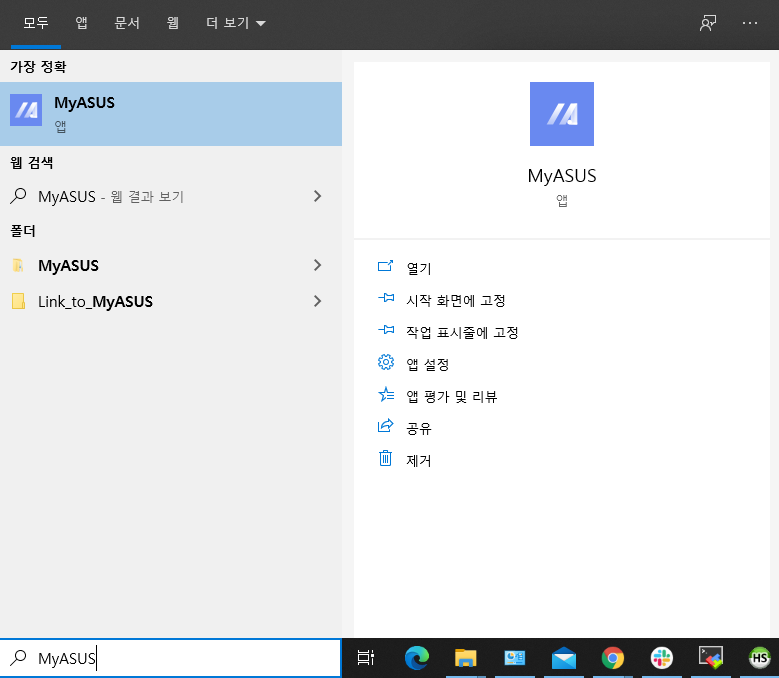779x678 pixels.
Task: Click 작업 표시줄에 고정
Action: [x=462, y=332]
